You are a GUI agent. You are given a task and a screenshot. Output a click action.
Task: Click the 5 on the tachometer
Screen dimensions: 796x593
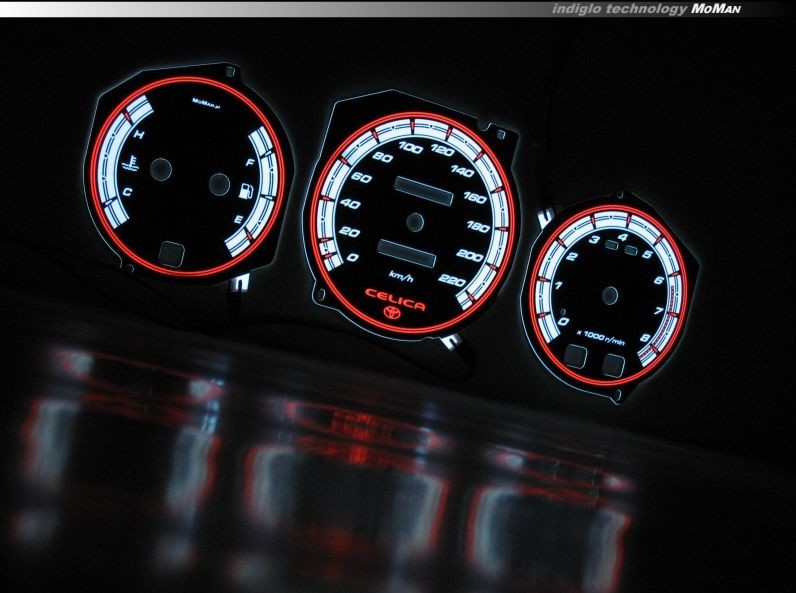point(647,254)
